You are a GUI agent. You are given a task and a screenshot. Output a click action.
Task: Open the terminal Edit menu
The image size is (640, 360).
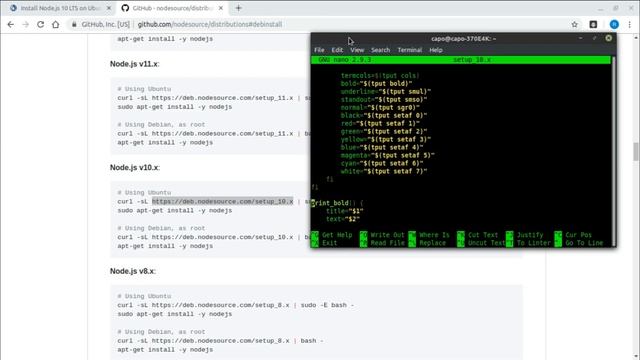[337, 50]
